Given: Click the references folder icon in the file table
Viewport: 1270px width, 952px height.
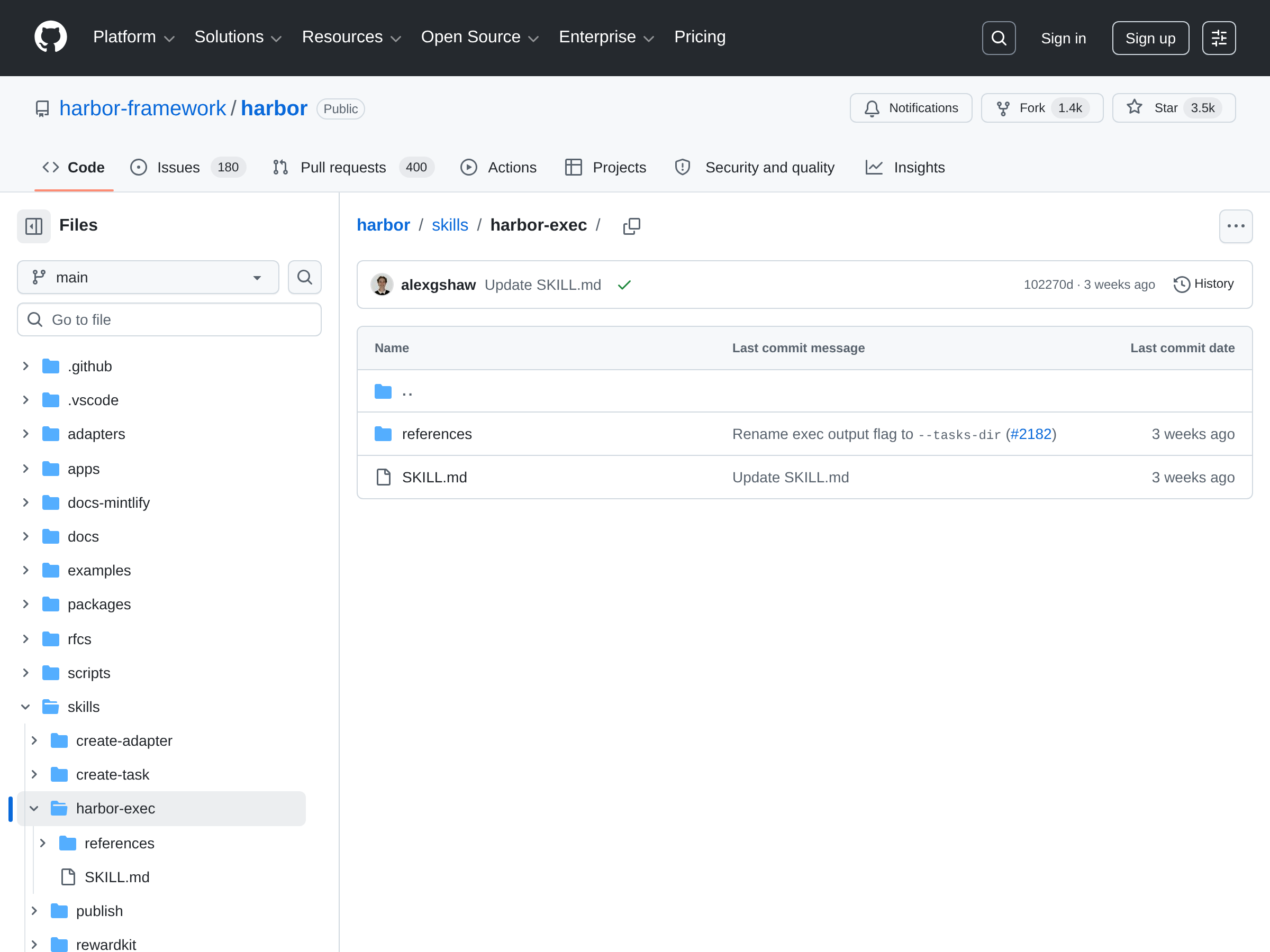Looking at the screenshot, I should [x=383, y=434].
